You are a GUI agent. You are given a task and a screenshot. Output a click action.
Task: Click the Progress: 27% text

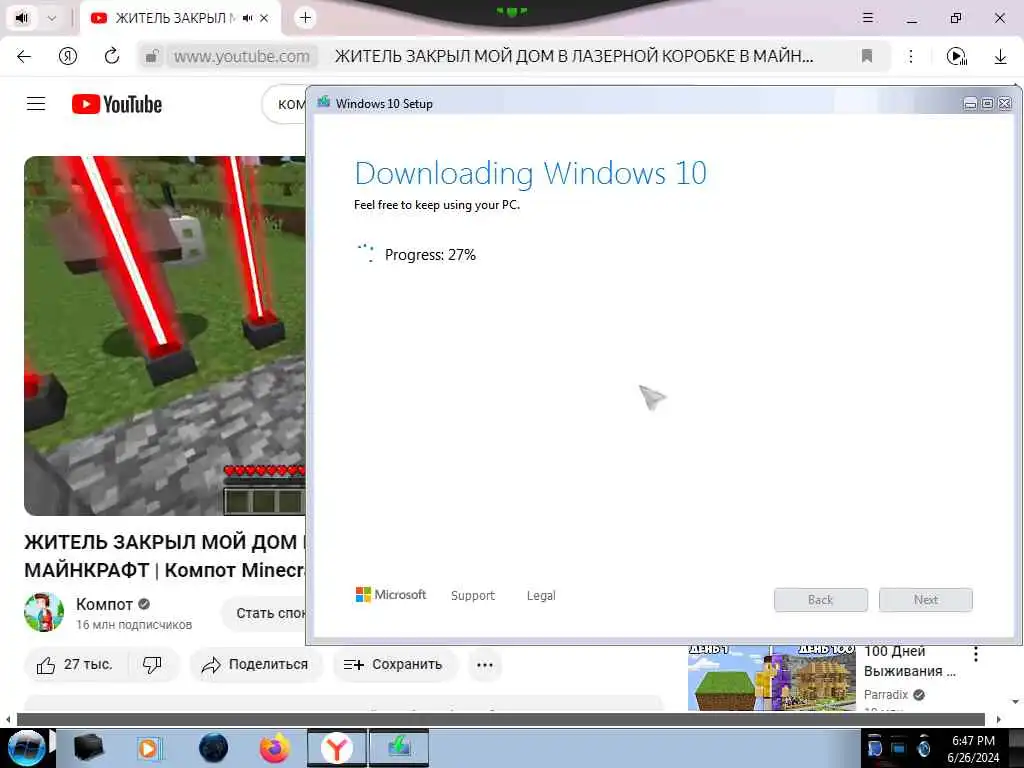[x=430, y=255]
